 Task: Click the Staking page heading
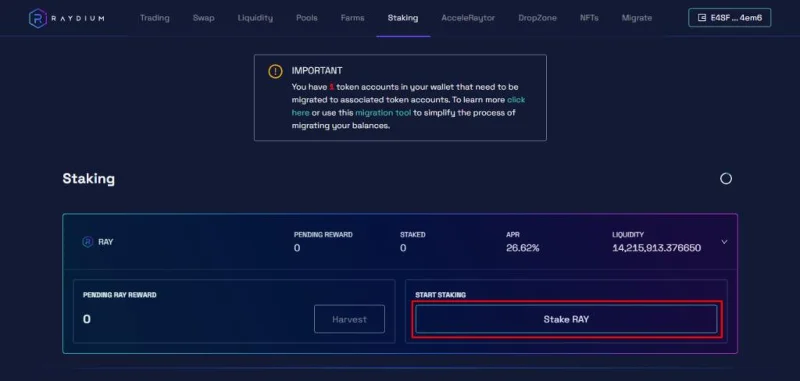click(x=89, y=179)
